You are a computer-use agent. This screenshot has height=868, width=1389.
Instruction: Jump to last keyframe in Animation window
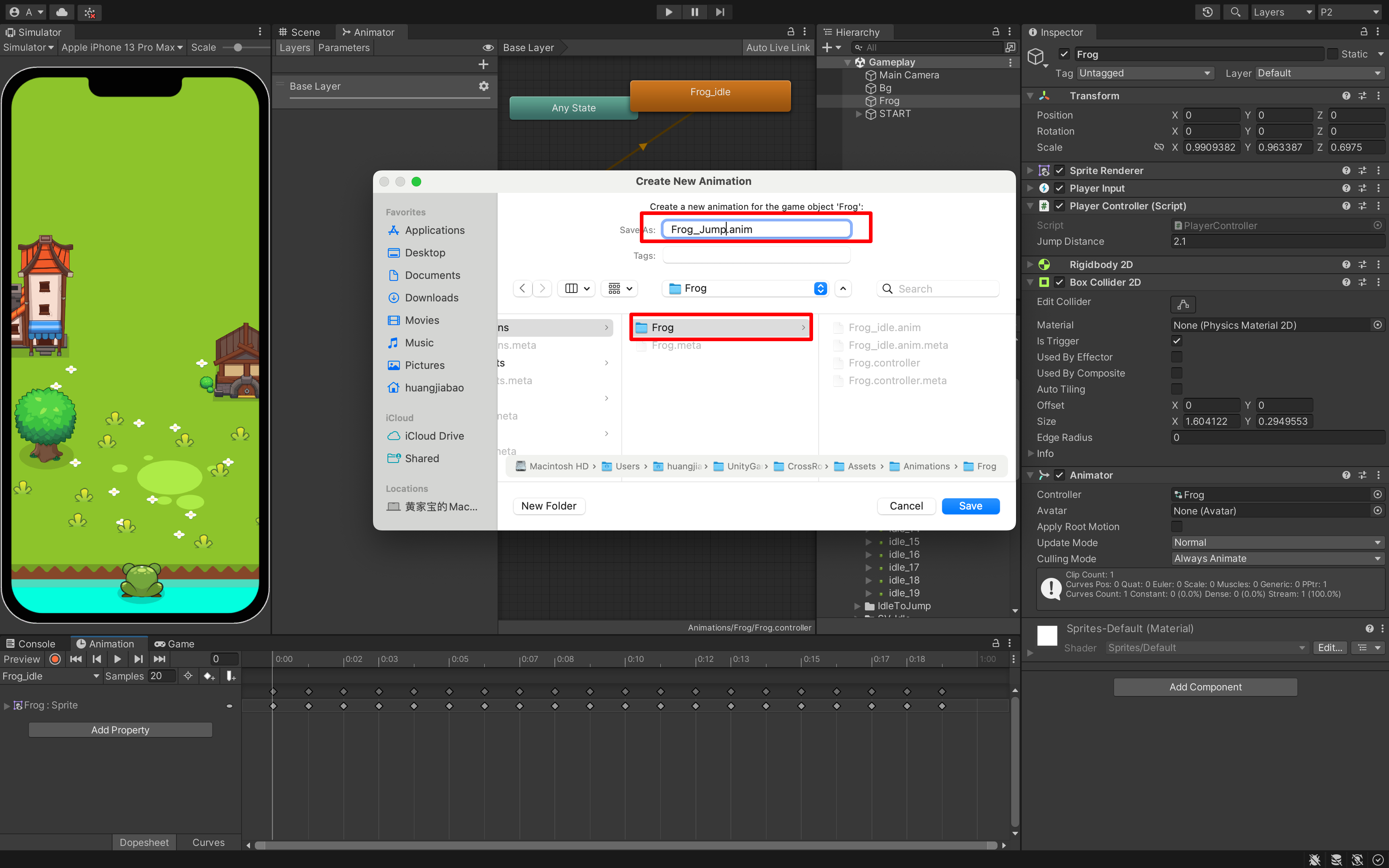click(x=160, y=659)
